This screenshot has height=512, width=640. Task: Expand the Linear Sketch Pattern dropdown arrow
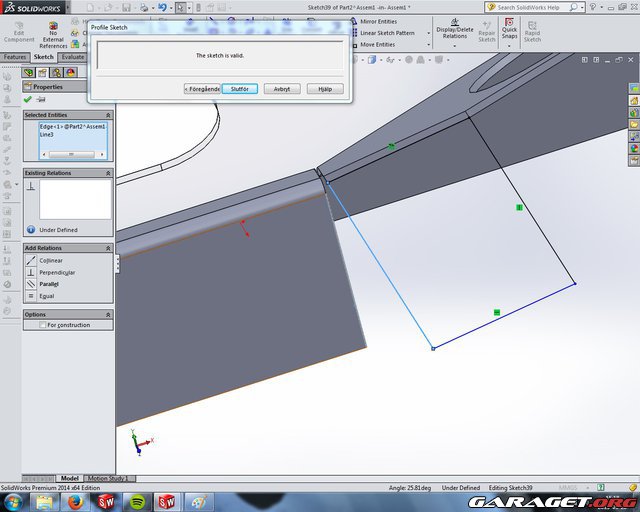click(428, 33)
